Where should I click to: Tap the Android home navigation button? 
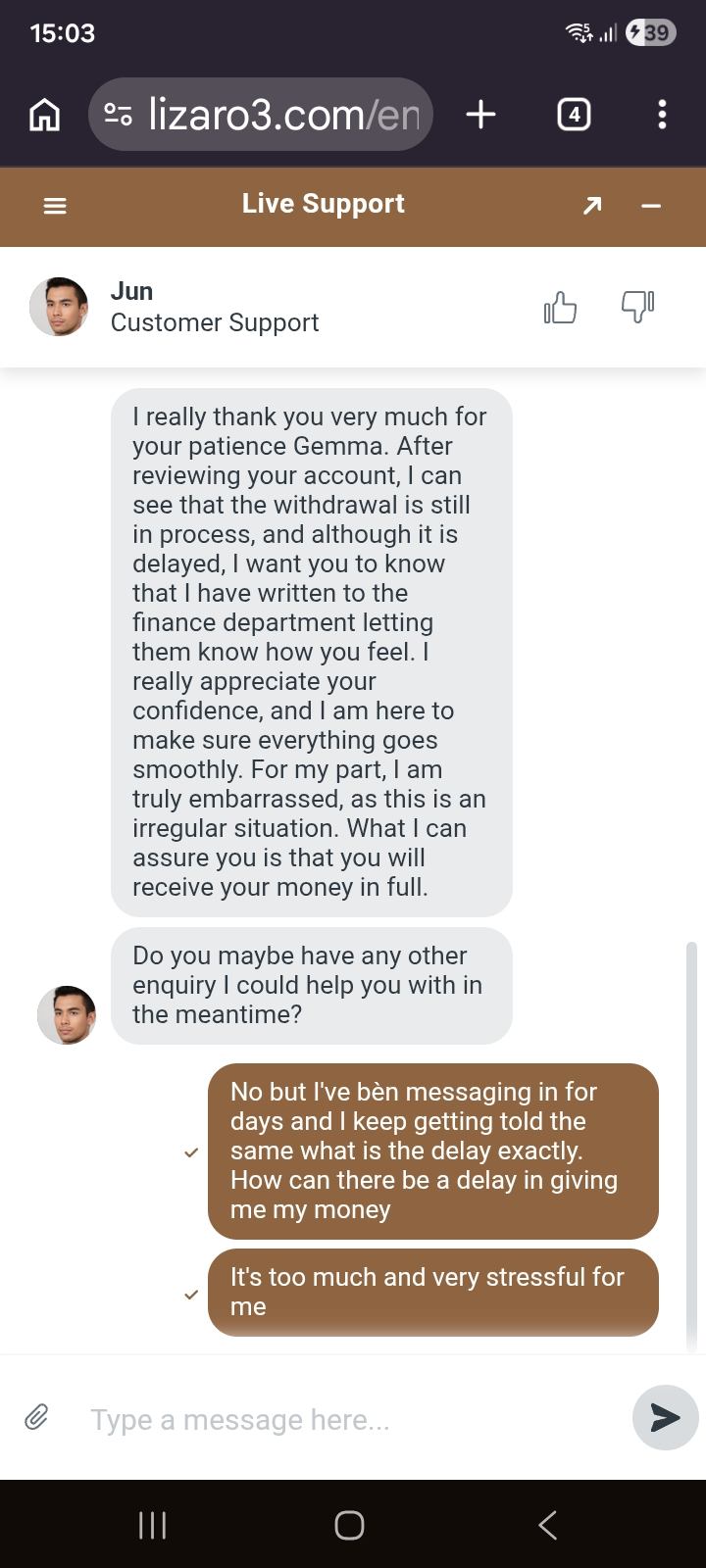click(349, 1525)
